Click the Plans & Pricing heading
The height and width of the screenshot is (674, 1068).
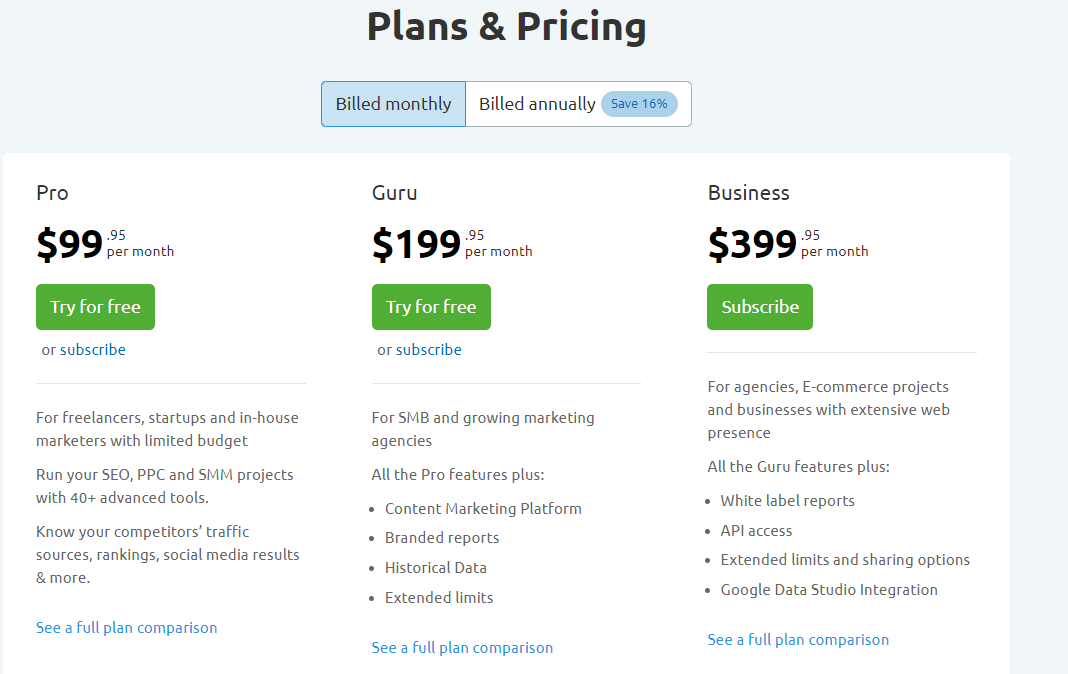tap(506, 27)
